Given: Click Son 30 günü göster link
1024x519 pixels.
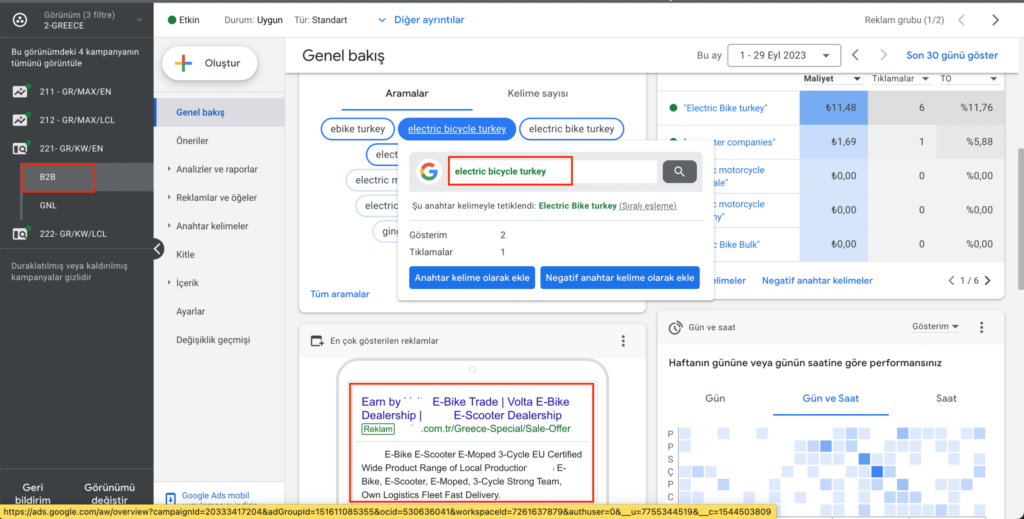Looking at the screenshot, I should (x=952, y=55).
